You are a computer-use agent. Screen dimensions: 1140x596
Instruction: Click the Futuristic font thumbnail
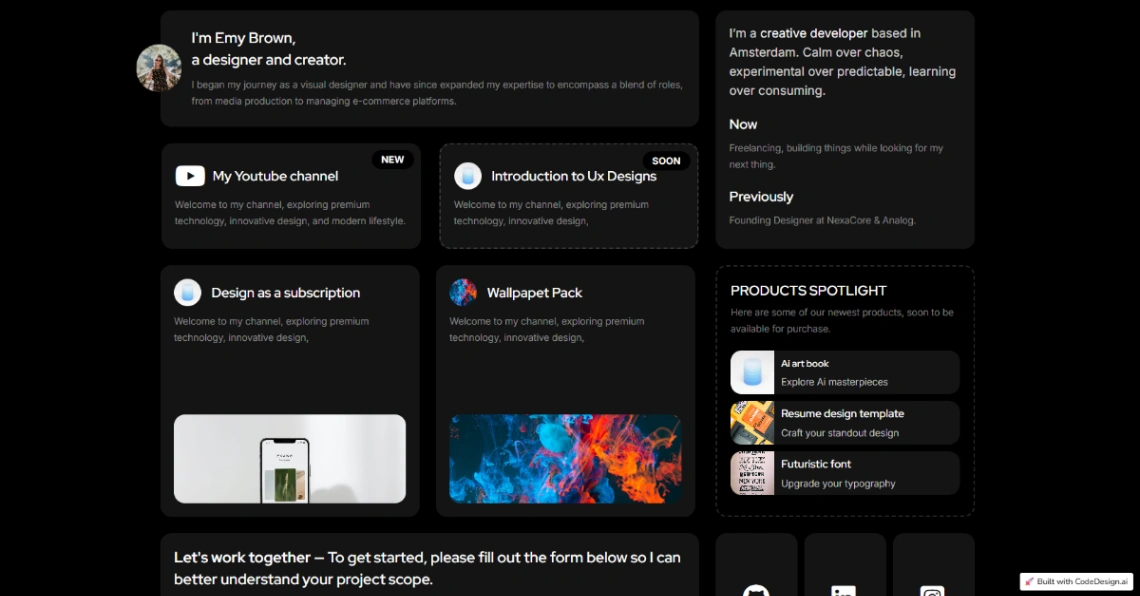[x=752, y=473]
